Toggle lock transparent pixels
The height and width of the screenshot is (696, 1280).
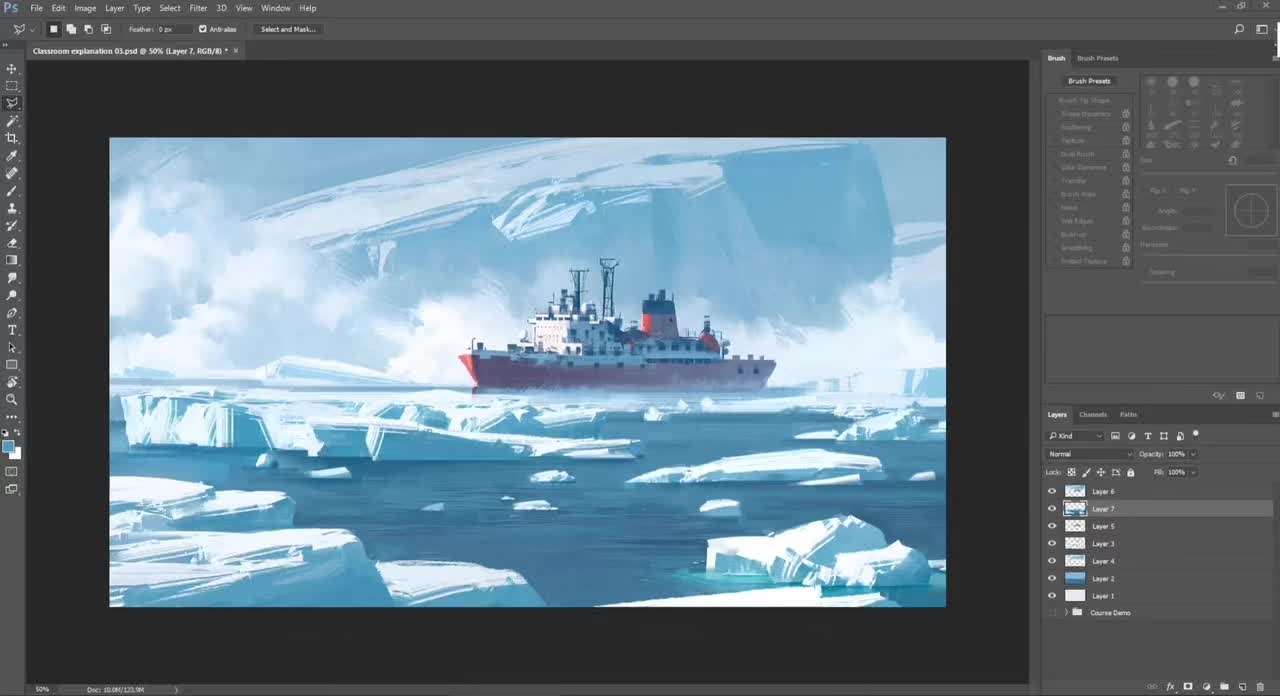coord(1071,472)
